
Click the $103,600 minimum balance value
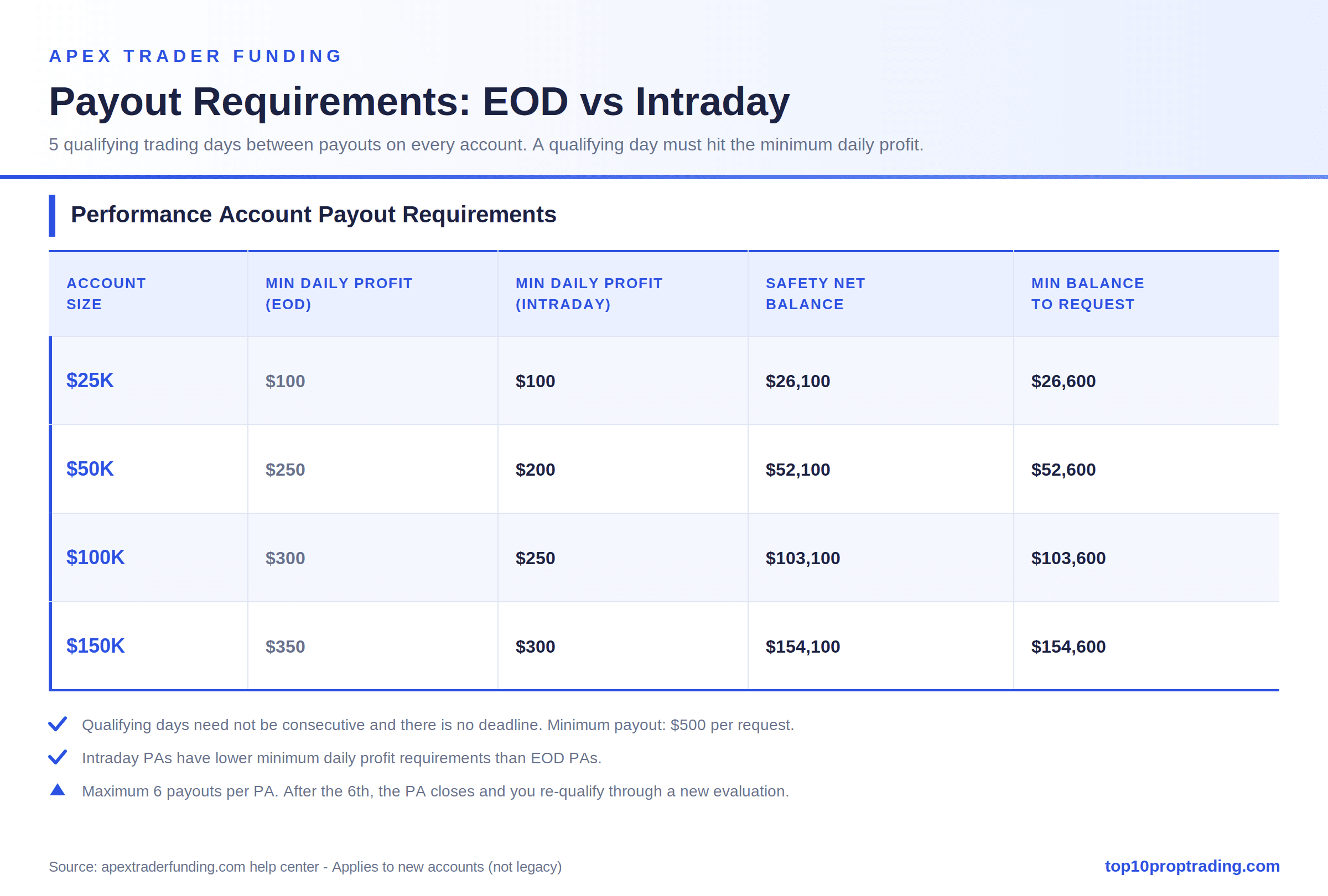point(1068,558)
